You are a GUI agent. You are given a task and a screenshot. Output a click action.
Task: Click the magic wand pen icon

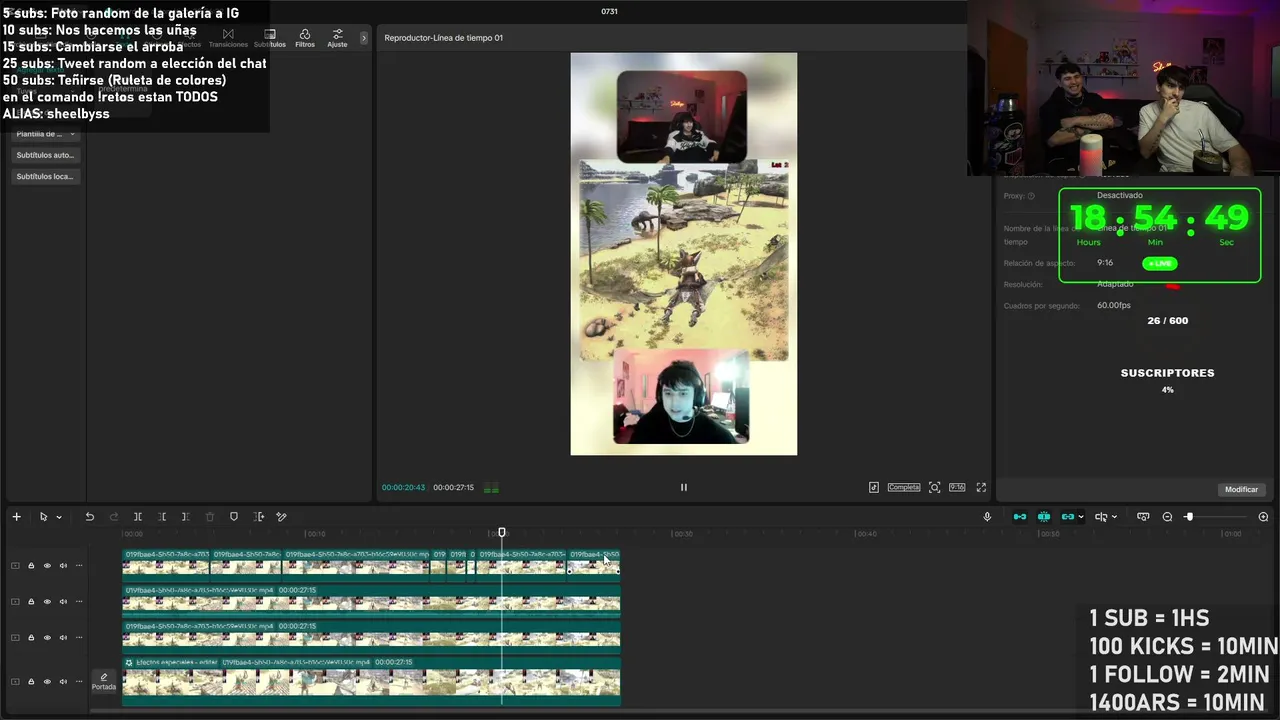[x=281, y=517]
